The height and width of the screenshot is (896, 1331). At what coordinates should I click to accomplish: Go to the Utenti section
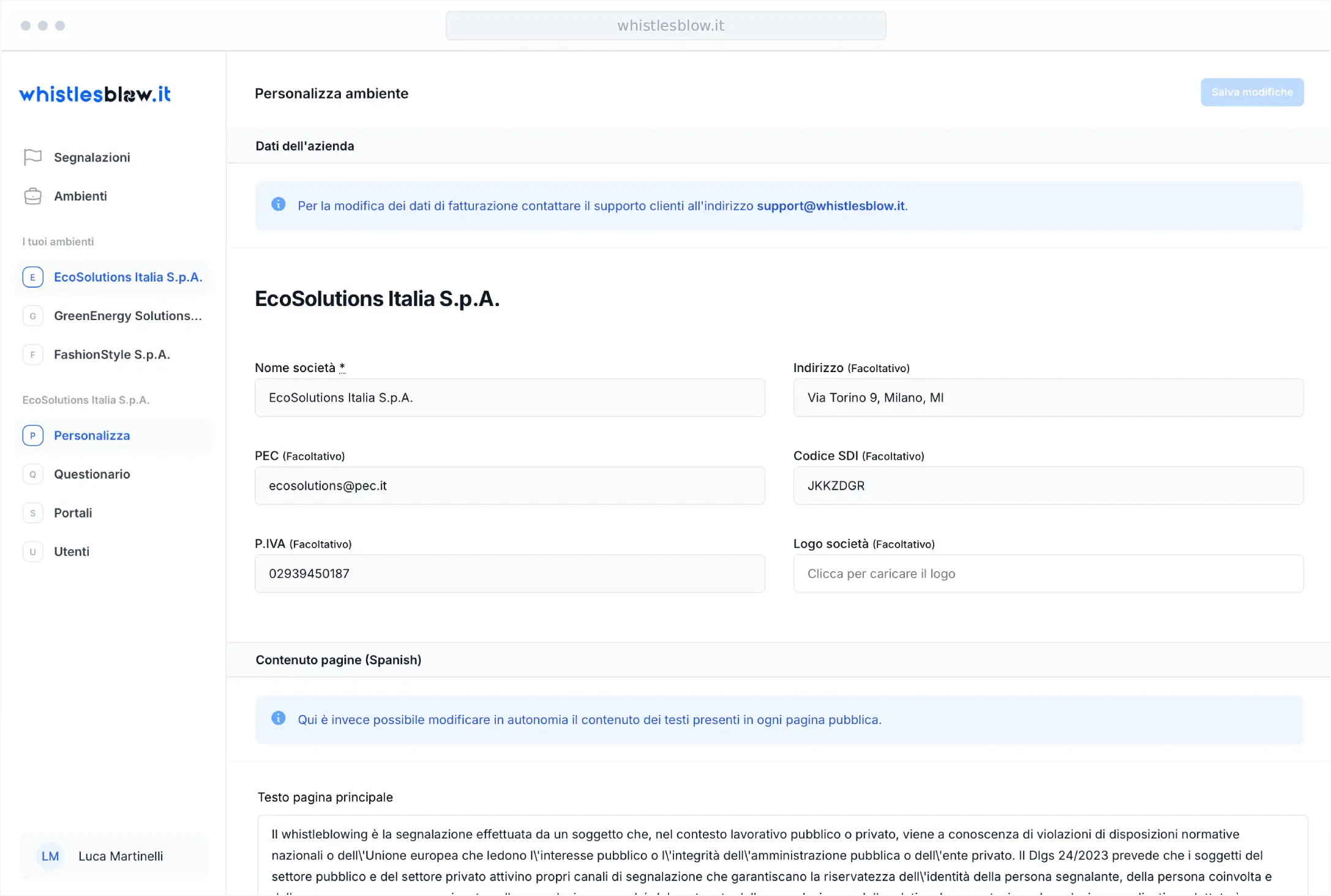coord(72,551)
